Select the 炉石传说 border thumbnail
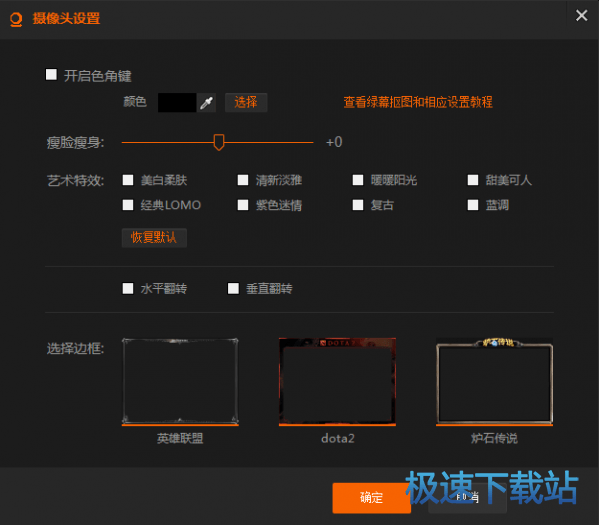599x525 pixels. (494, 382)
